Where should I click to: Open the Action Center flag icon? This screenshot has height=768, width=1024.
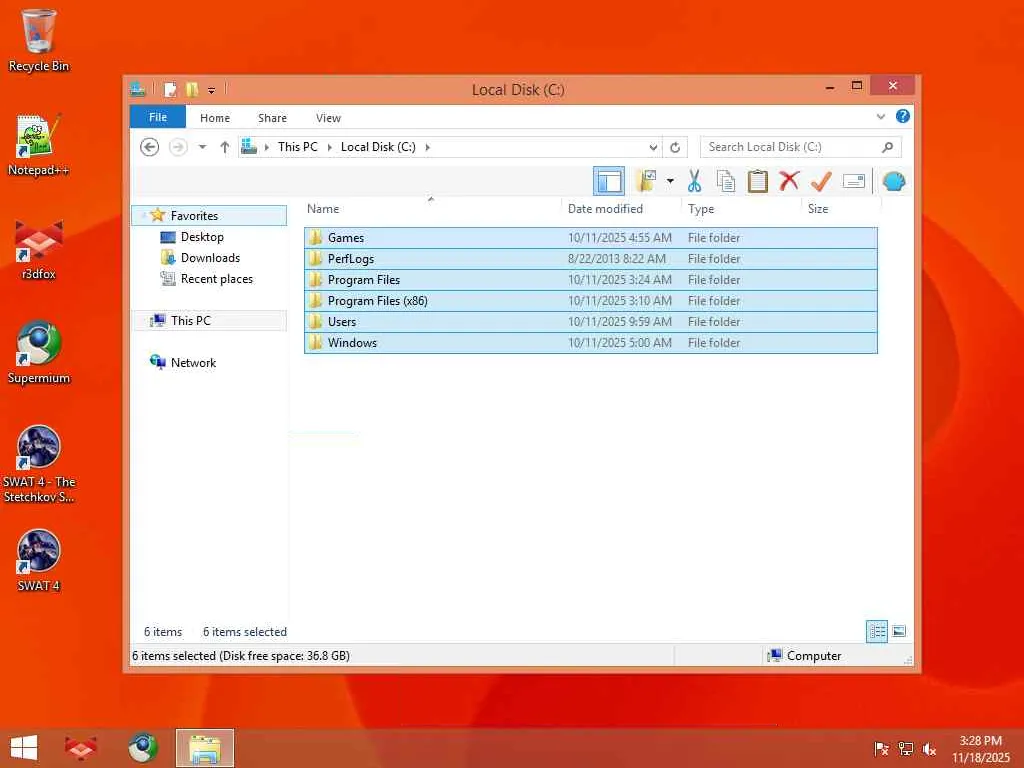coord(881,749)
